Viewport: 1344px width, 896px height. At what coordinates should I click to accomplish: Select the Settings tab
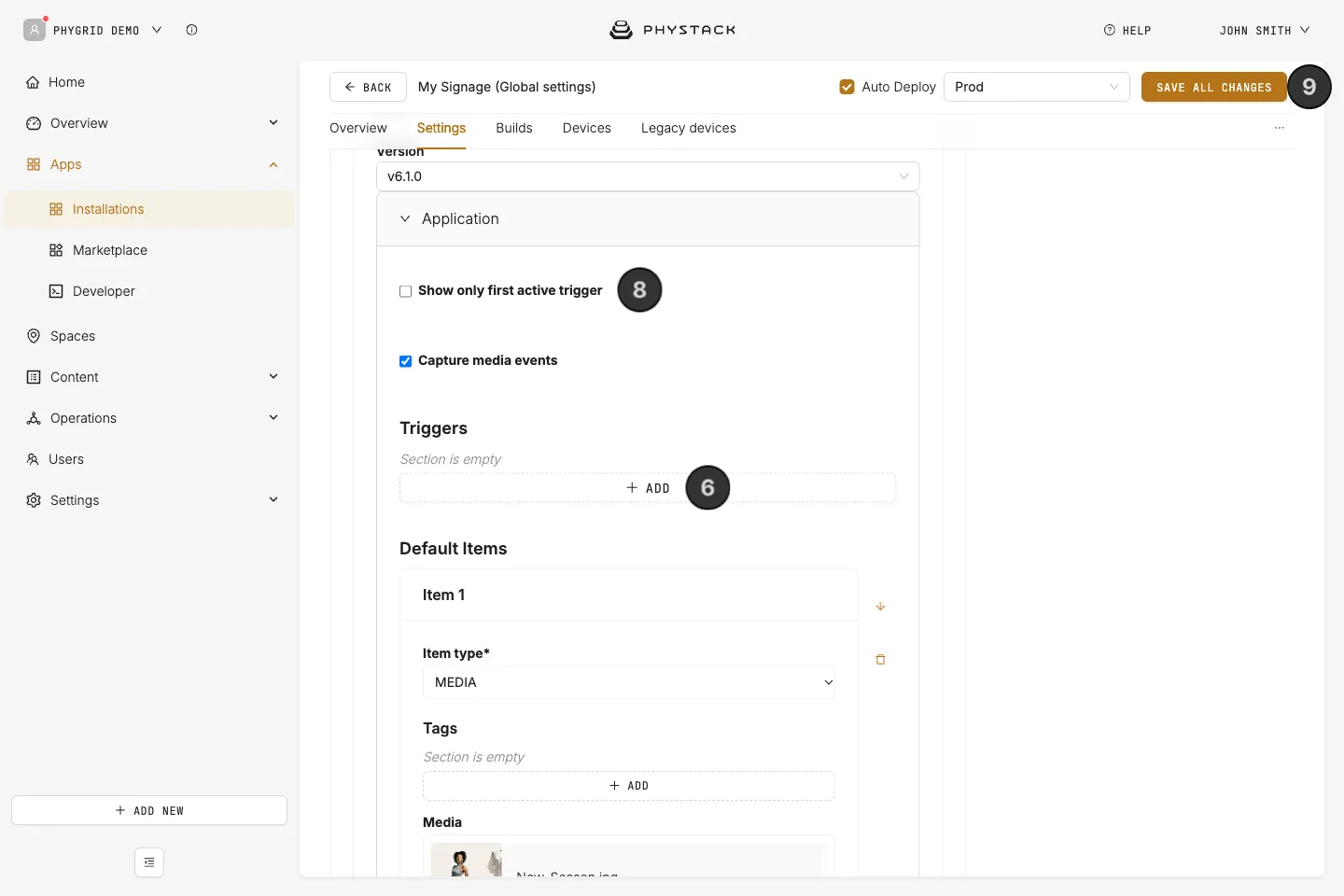[x=441, y=128]
